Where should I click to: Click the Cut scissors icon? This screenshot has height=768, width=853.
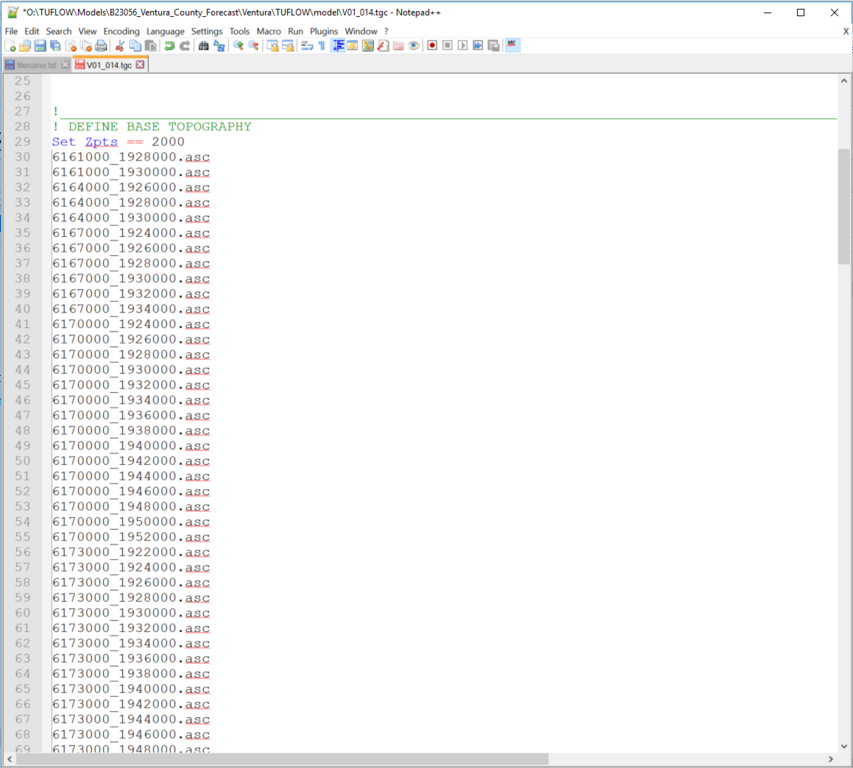click(x=120, y=46)
